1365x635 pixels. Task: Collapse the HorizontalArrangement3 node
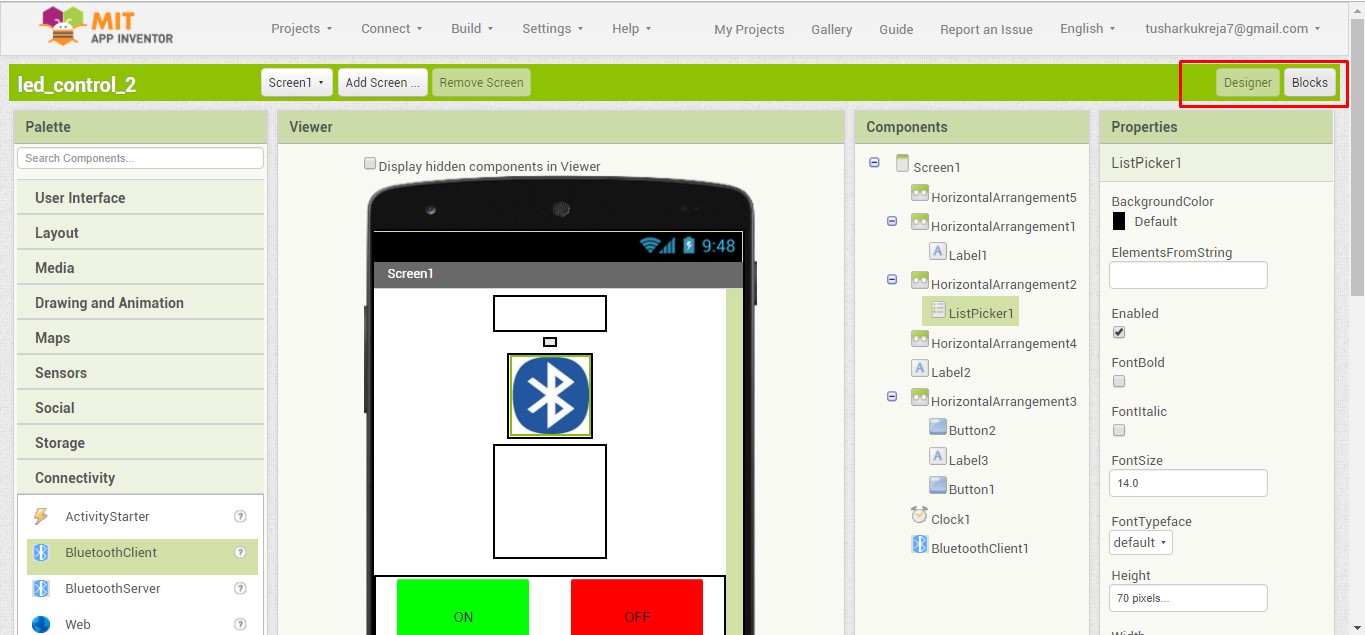(892, 397)
